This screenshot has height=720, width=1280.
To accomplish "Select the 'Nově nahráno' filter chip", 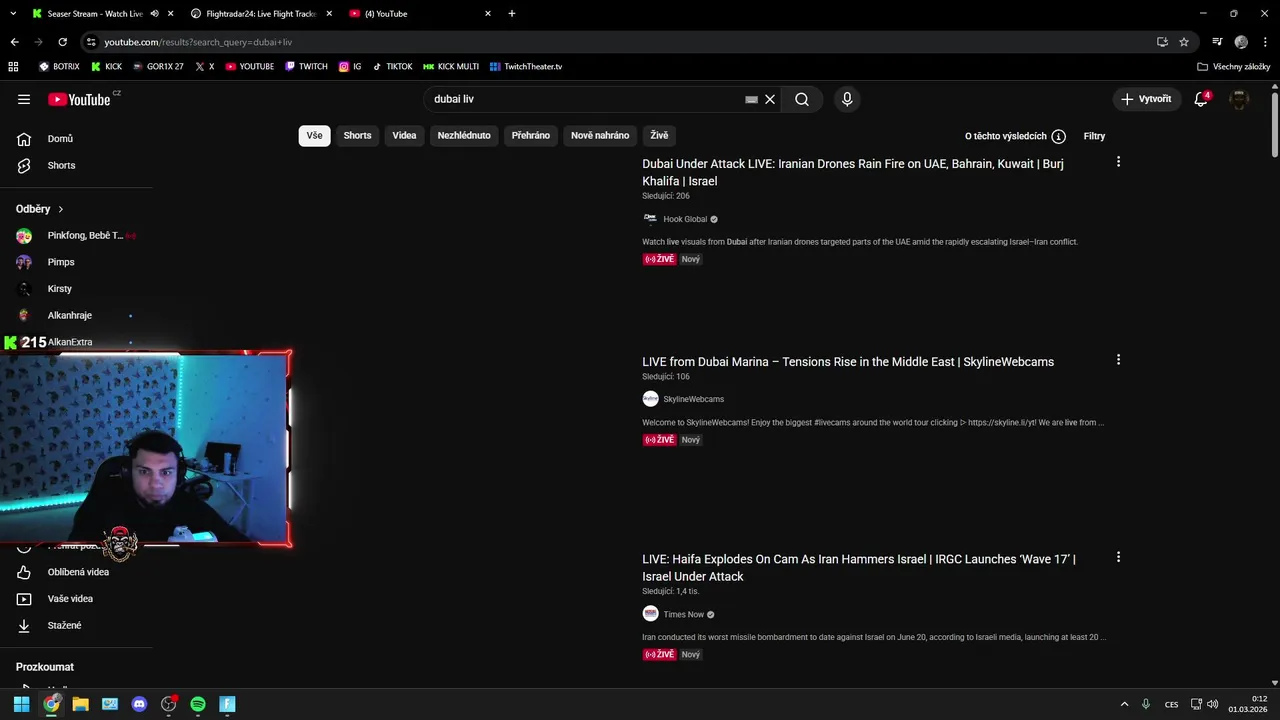I will click(x=600, y=135).
